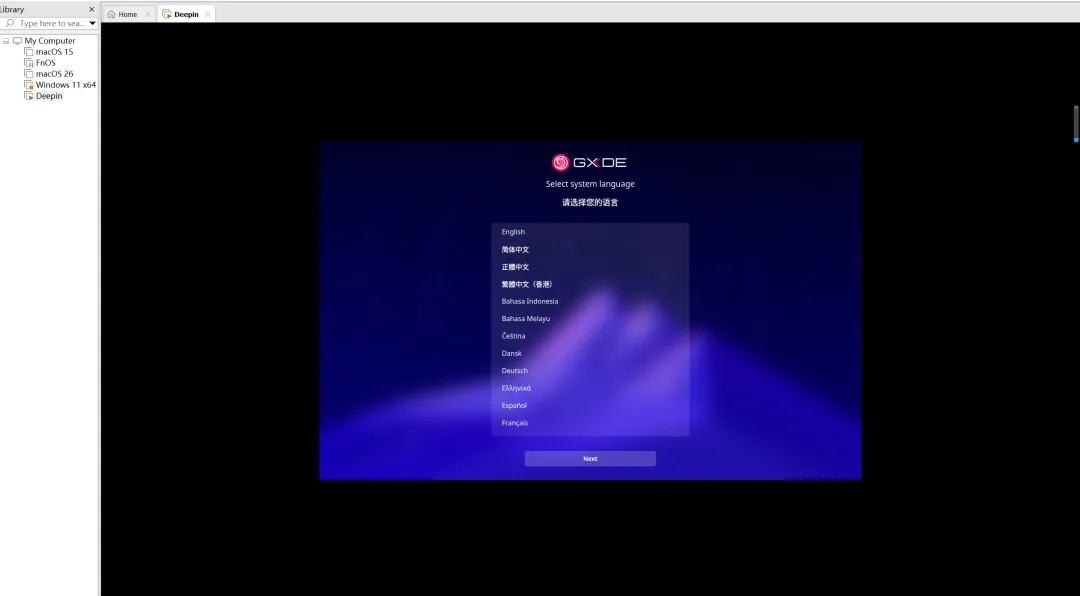The image size is (1080, 596).
Task: Click the Next button in installer
Action: coord(590,458)
